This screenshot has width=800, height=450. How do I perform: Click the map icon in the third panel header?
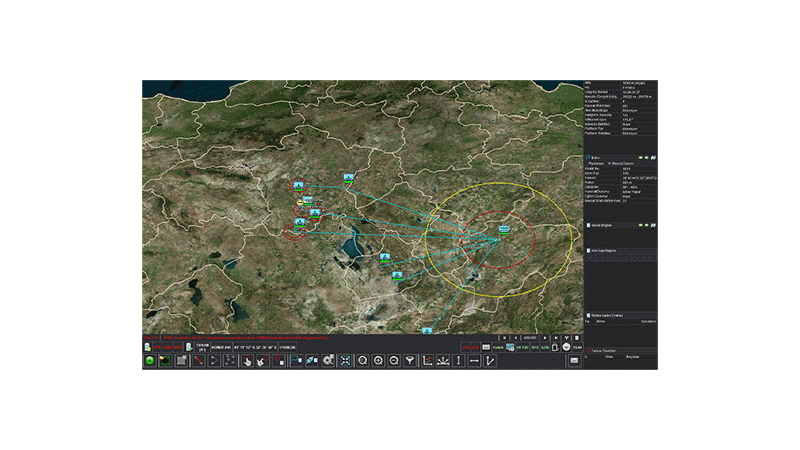point(653,225)
